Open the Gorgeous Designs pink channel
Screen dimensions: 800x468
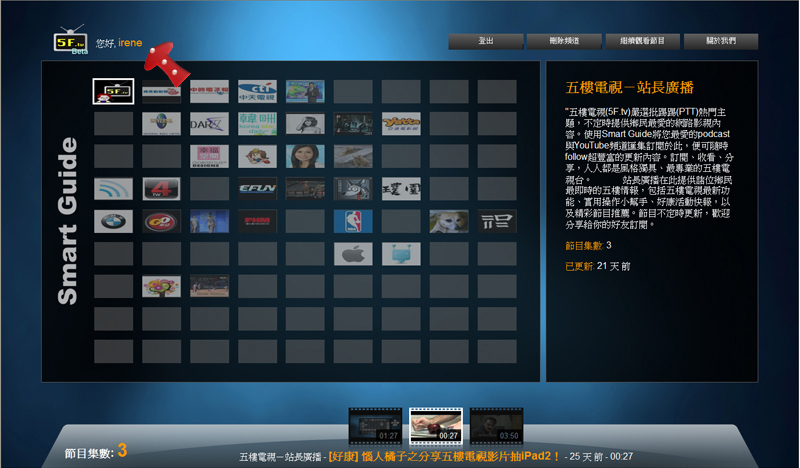click(x=209, y=157)
